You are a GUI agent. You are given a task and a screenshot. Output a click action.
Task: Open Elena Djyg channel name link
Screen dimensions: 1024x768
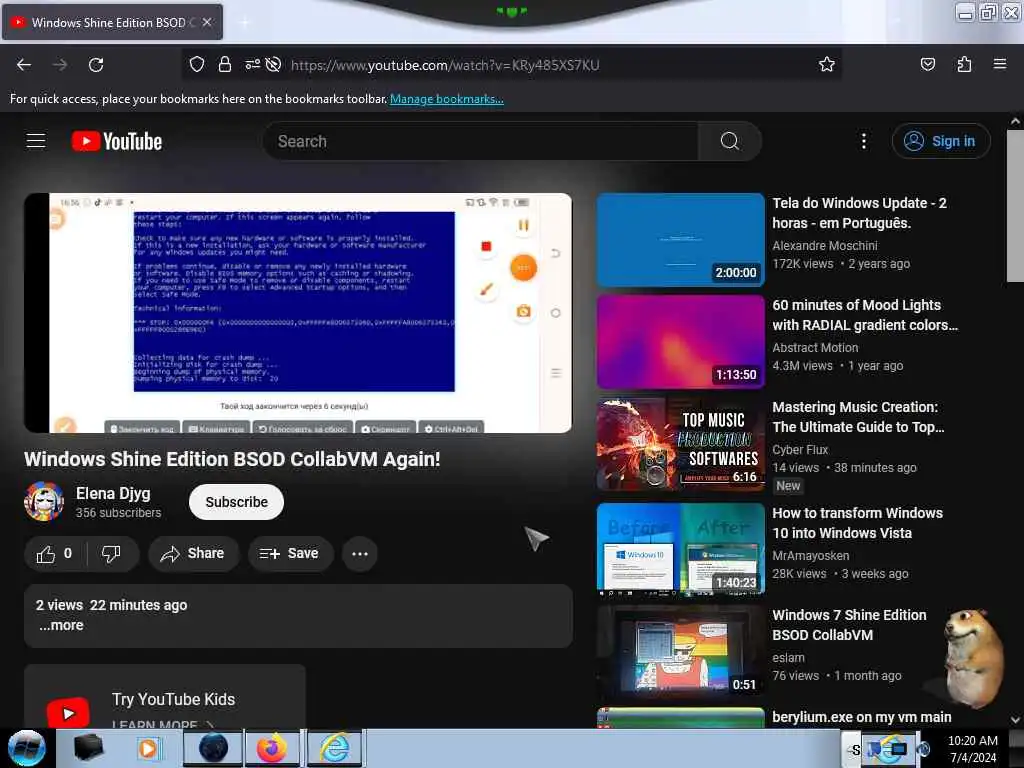tap(113, 493)
